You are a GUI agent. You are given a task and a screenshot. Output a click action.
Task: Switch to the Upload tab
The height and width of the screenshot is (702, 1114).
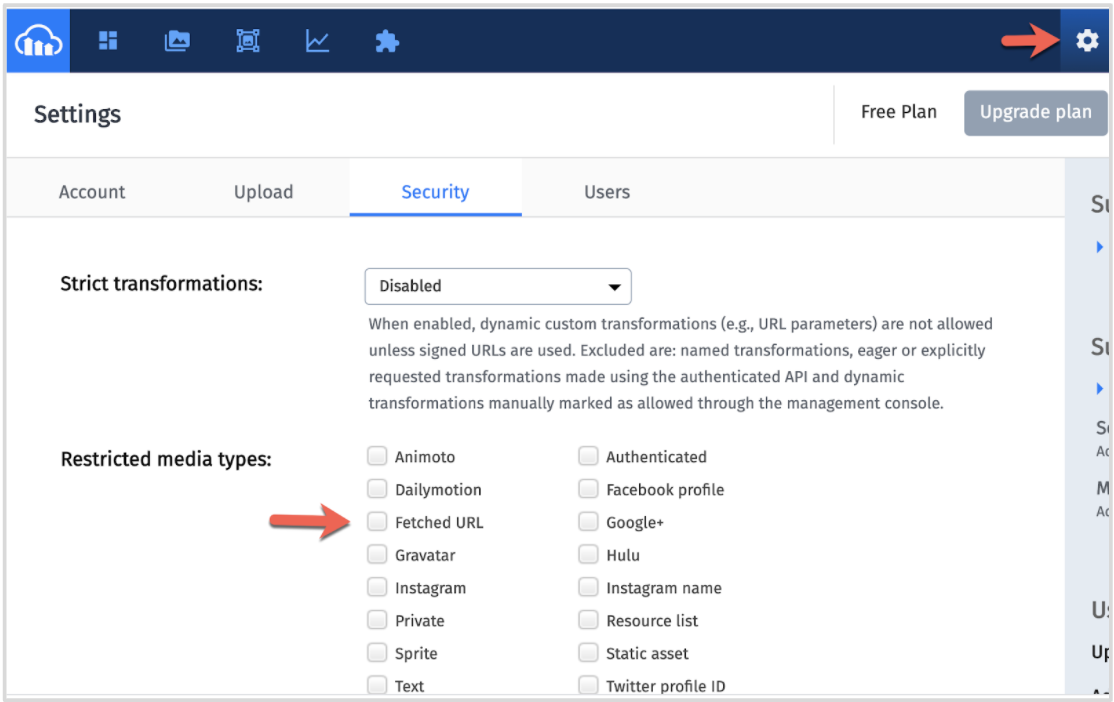263,192
